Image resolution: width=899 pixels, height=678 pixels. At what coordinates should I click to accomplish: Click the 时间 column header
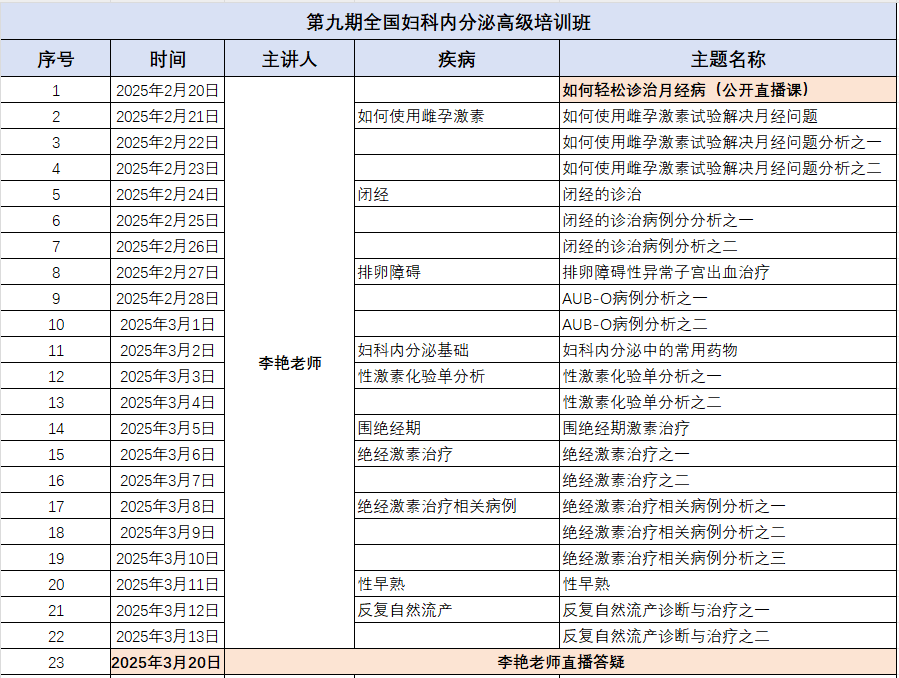tap(167, 58)
